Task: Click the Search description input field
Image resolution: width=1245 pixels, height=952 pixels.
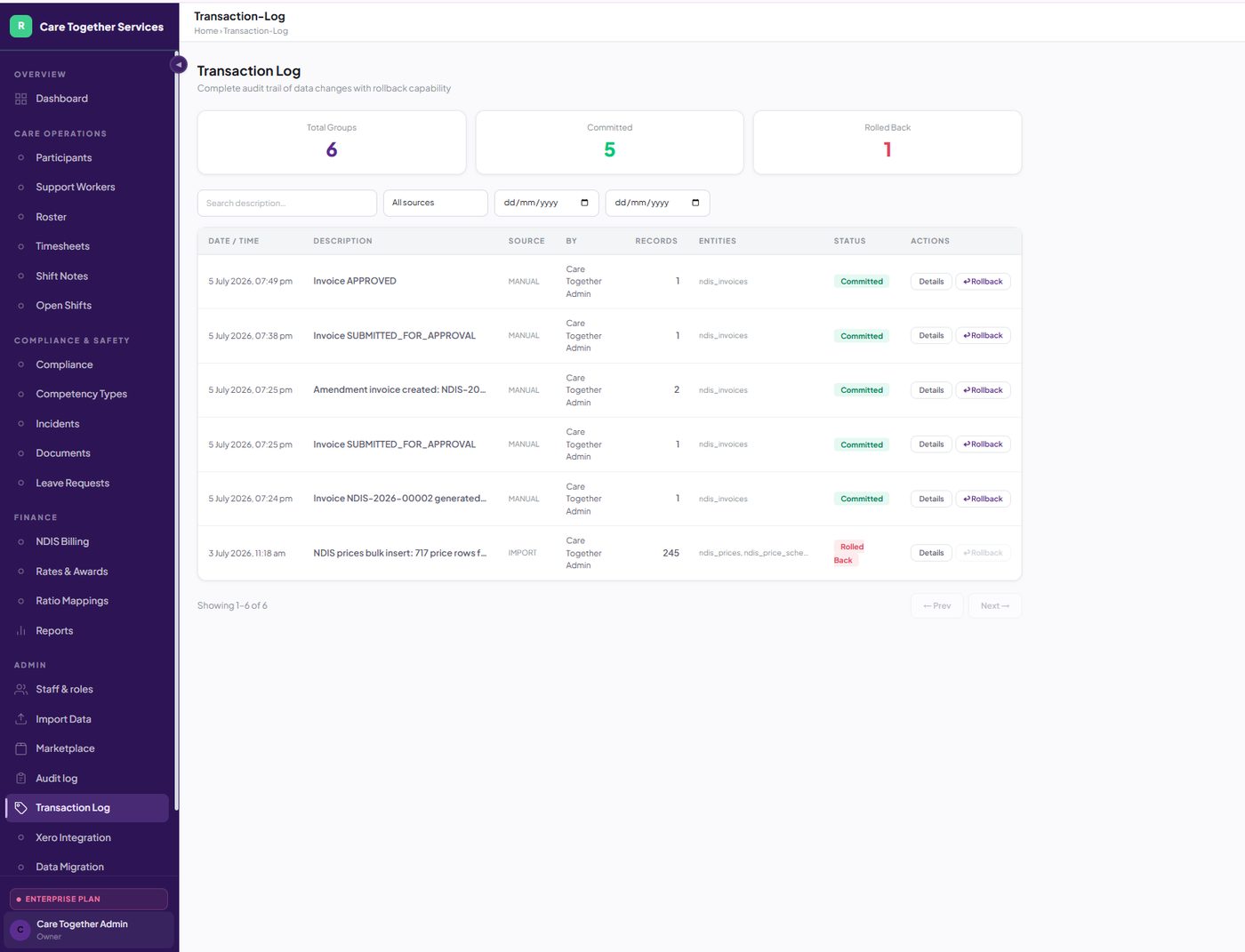Action: coord(287,203)
